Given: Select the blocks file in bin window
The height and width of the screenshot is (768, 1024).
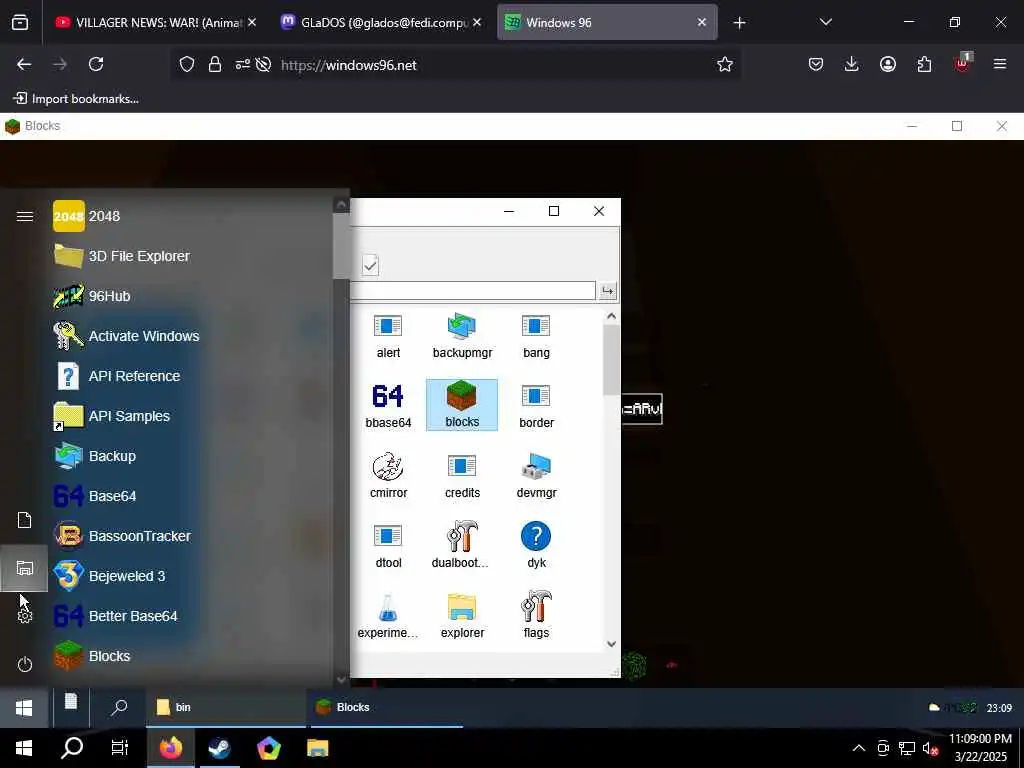Looking at the screenshot, I should pyautogui.click(x=462, y=405).
